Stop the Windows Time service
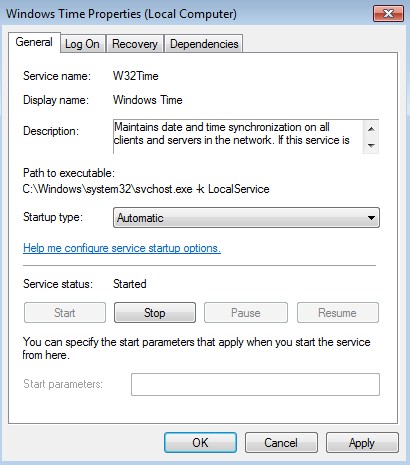410x465 pixels. [155, 313]
